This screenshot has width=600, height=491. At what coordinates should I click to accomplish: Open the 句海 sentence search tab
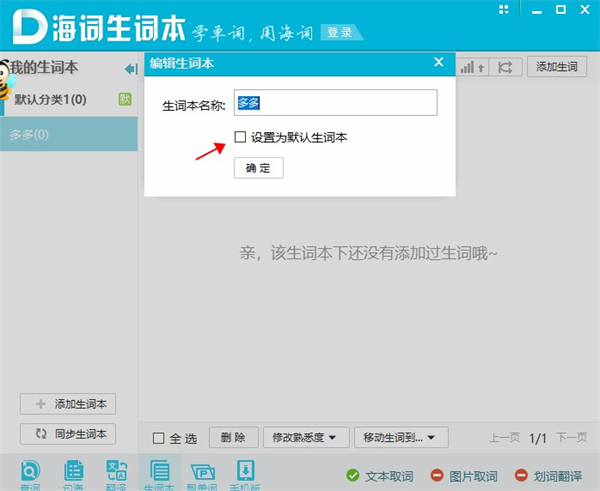[x=73, y=475]
